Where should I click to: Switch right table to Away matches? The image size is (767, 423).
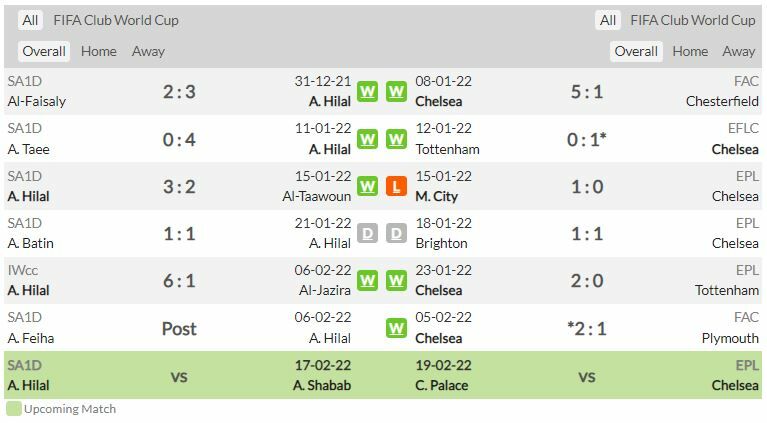pos(738,51)
